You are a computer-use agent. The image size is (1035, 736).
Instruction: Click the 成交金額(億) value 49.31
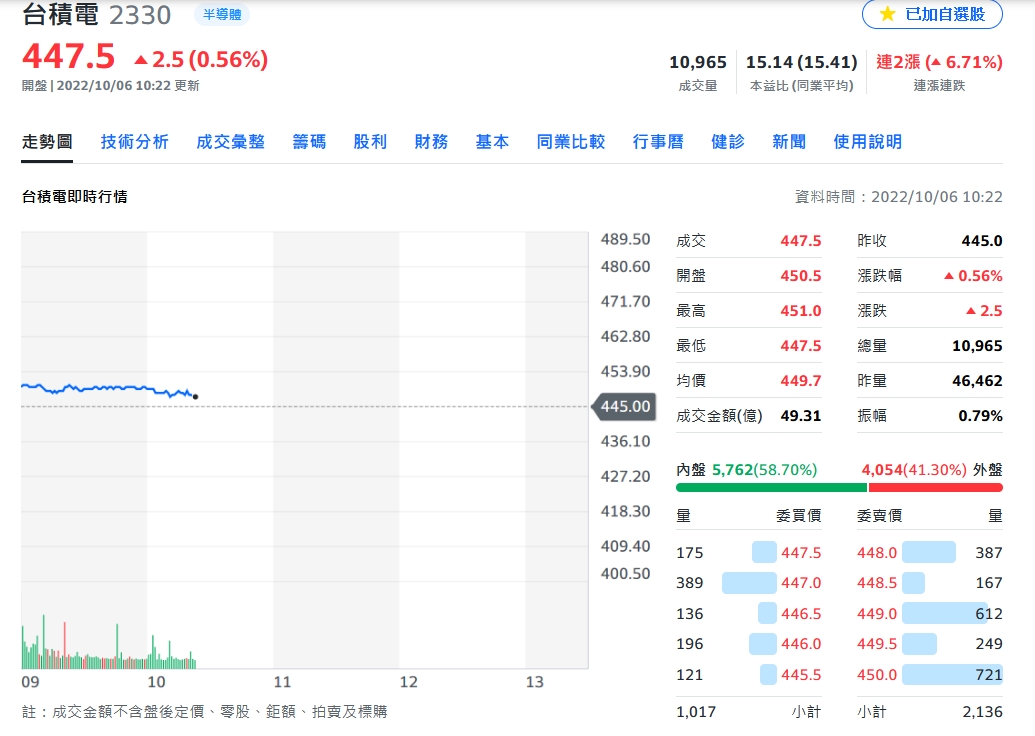click(x=801, y=416)
